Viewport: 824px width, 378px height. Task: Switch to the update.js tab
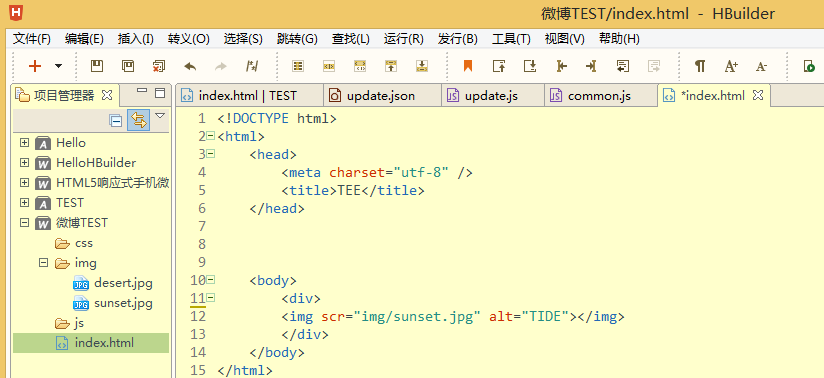(493, 96)
